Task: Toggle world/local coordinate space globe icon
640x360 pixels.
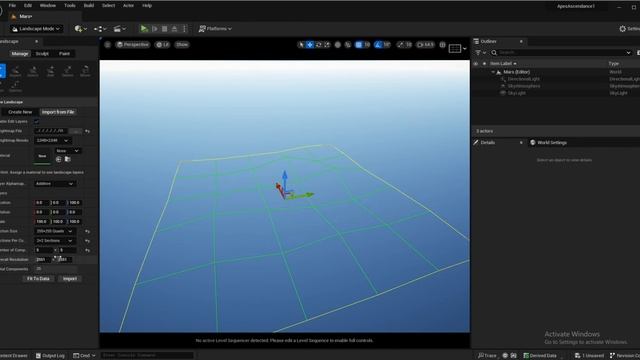Action: (338, 44)
